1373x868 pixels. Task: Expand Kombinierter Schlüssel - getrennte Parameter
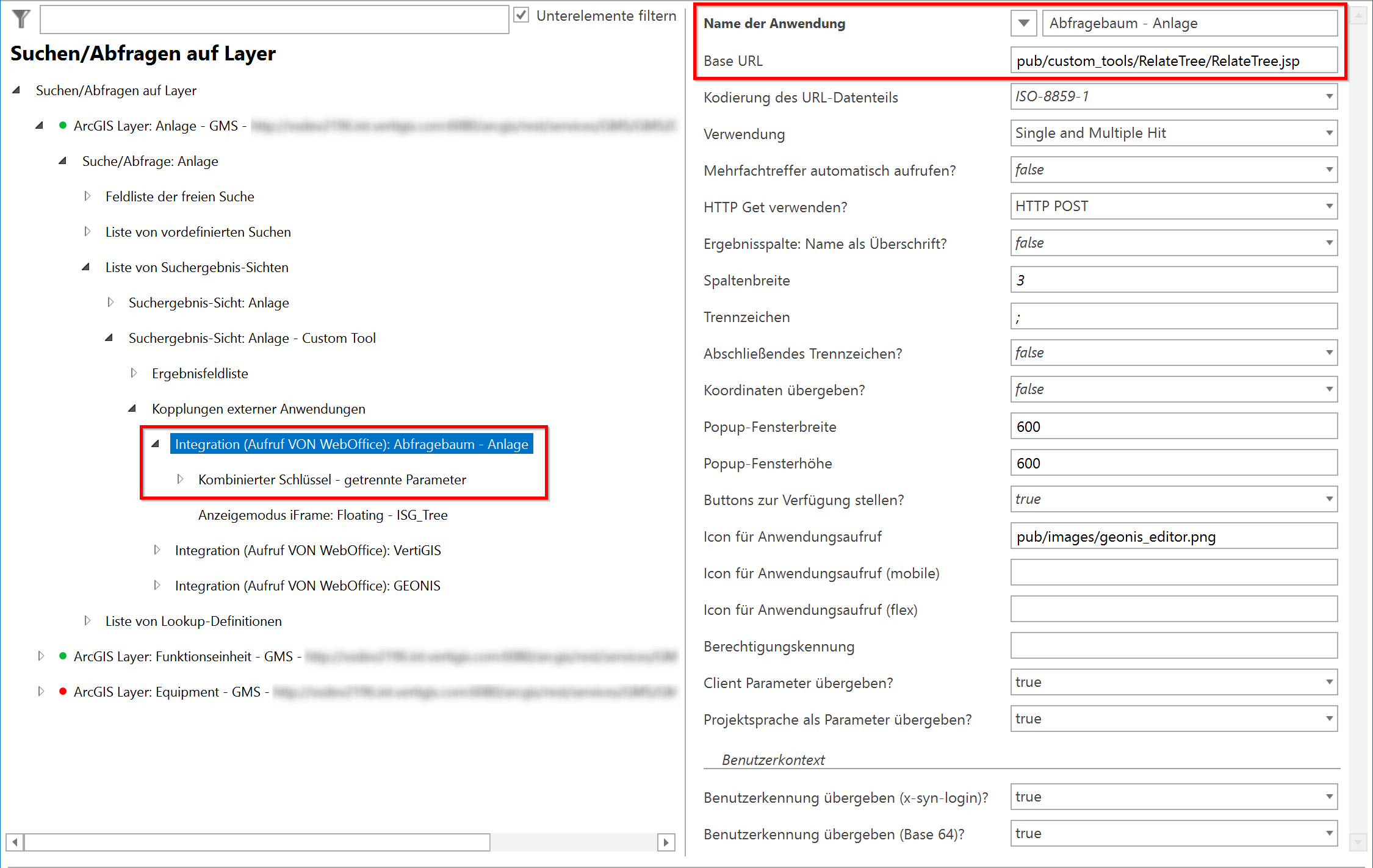click(180, 479)
